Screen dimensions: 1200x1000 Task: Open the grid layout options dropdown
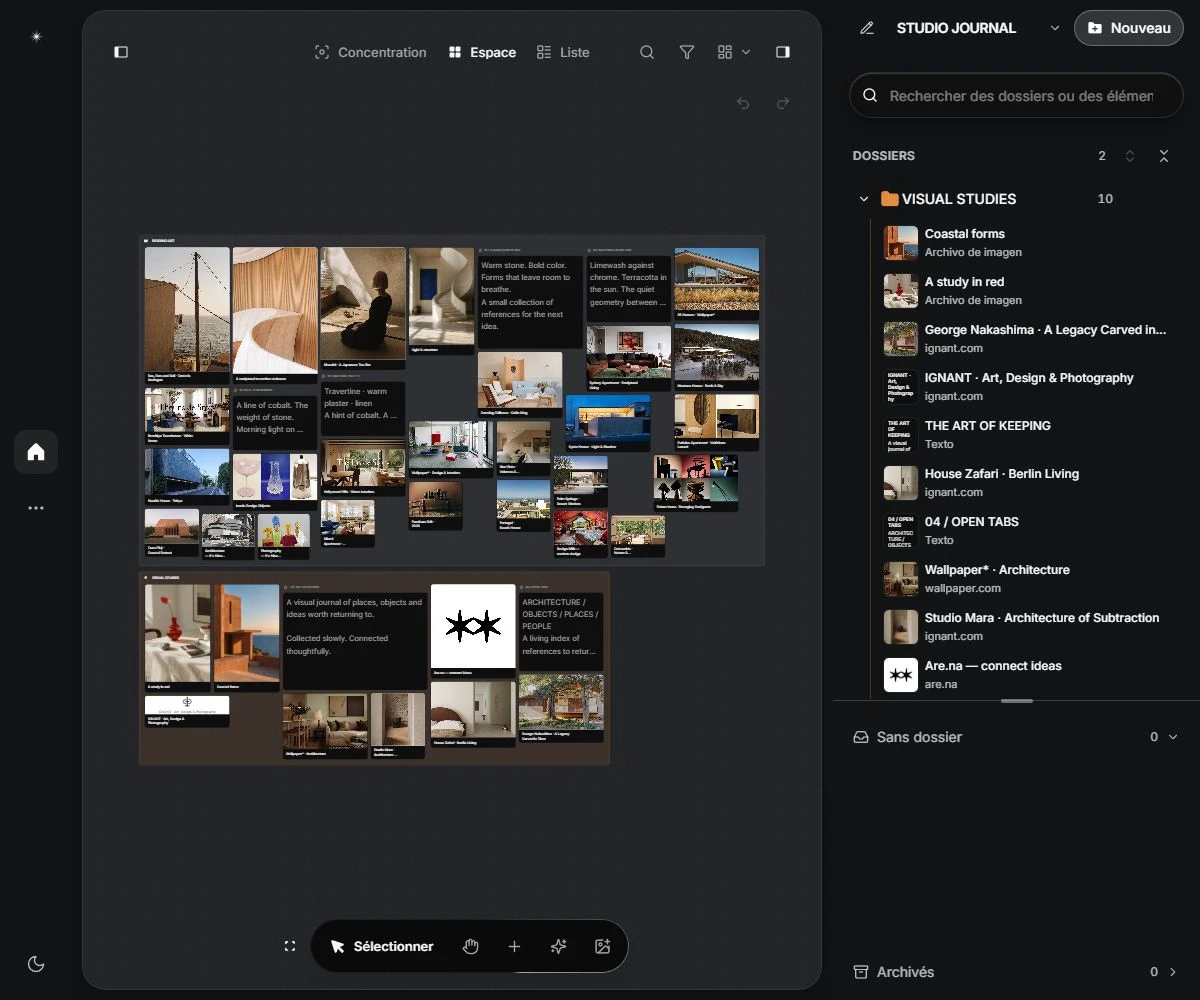[x=734, y=52]
